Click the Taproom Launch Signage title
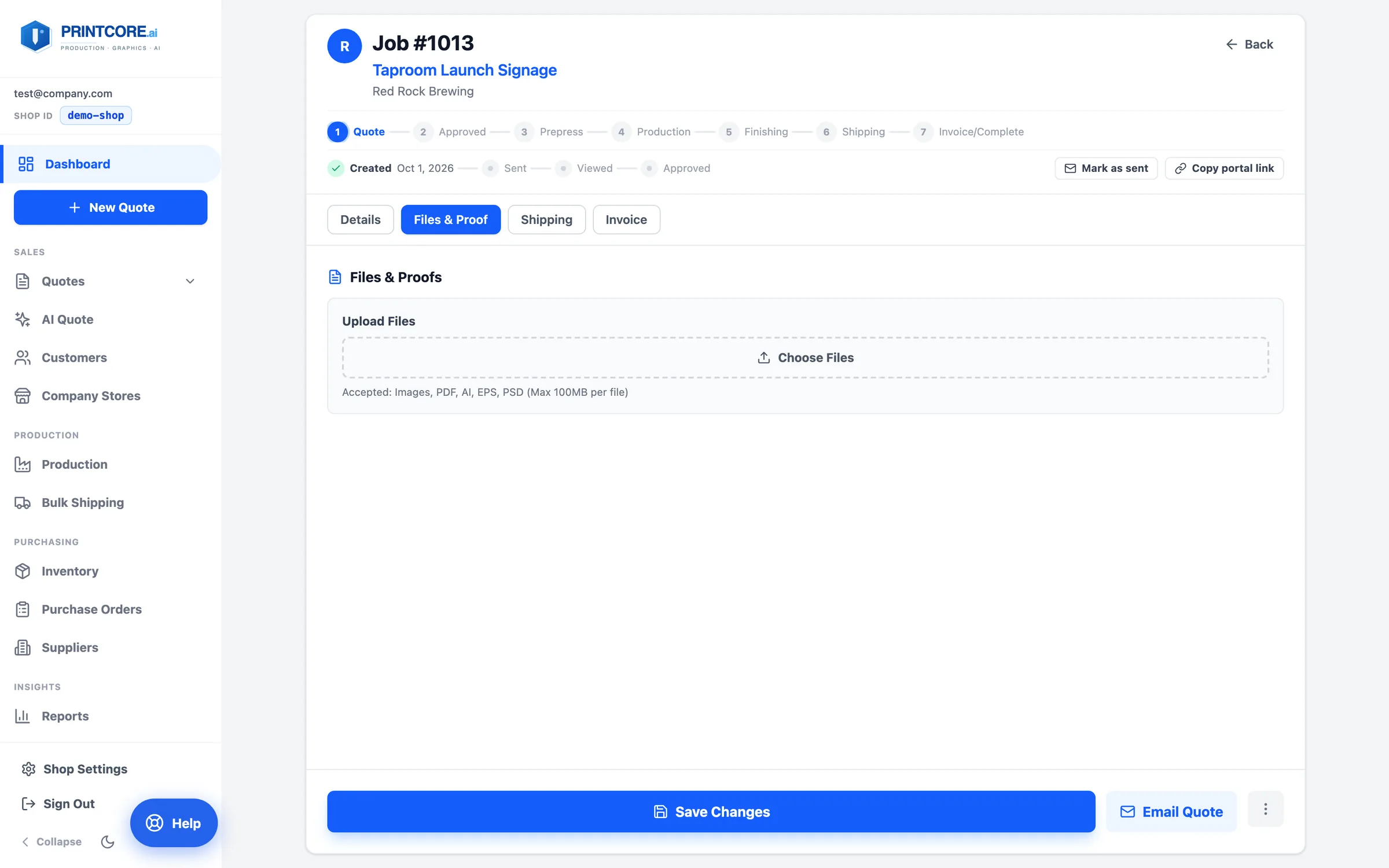Image resolution: width=1389 pixels, height=868 pixels. click(x=464, y=70)
